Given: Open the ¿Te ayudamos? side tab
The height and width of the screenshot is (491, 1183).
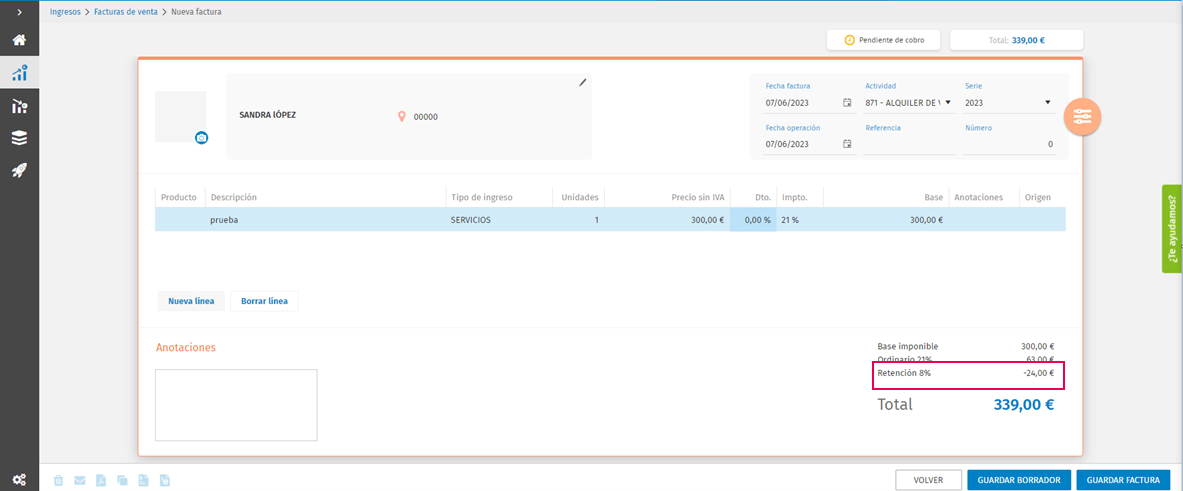Looking at the screenshot, I should (x=1172, y=228).
